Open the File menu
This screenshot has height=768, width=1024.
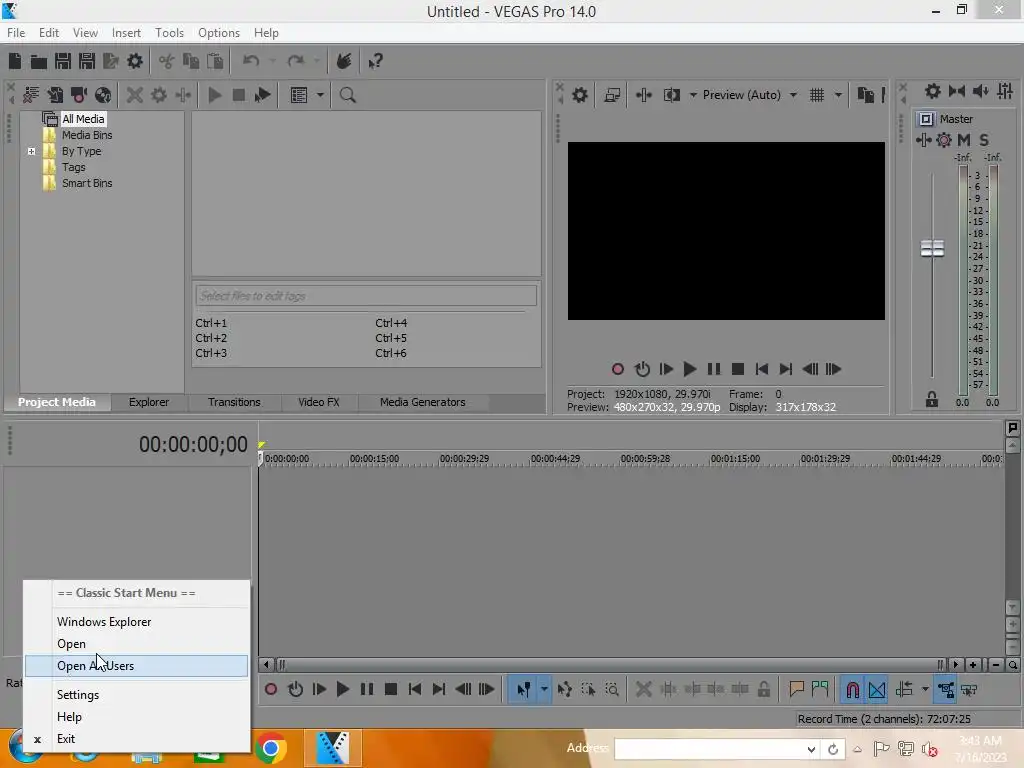point(16,33)
